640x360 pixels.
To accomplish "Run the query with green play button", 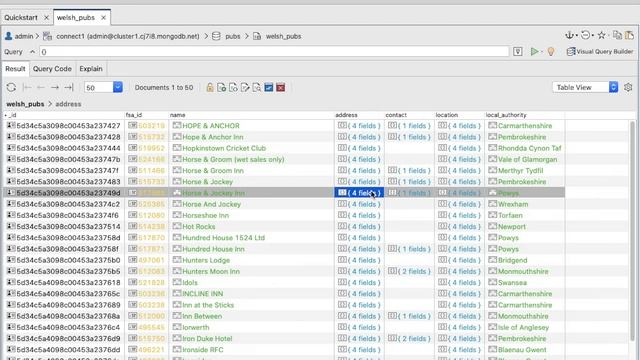I will point(534,51).
